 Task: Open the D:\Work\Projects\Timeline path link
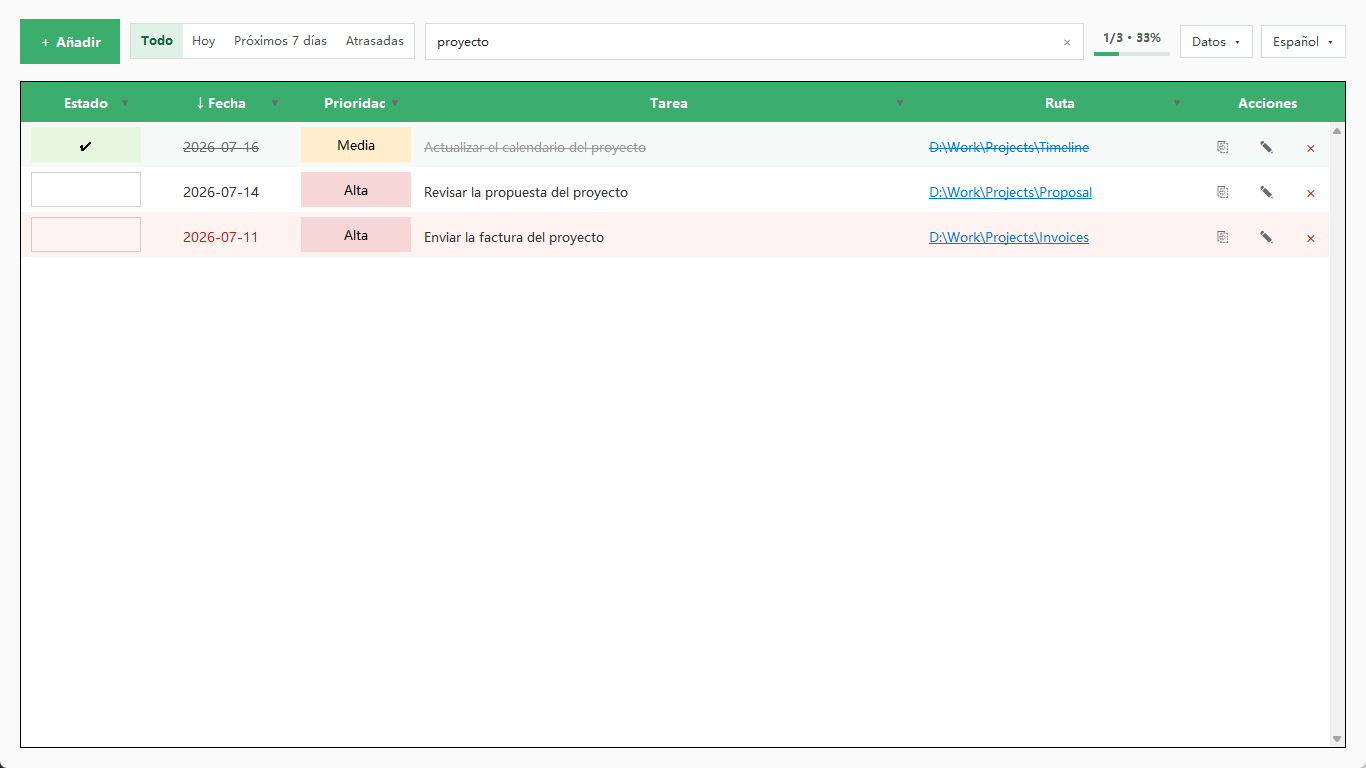pyautogui.click(x=1009, y=147)
